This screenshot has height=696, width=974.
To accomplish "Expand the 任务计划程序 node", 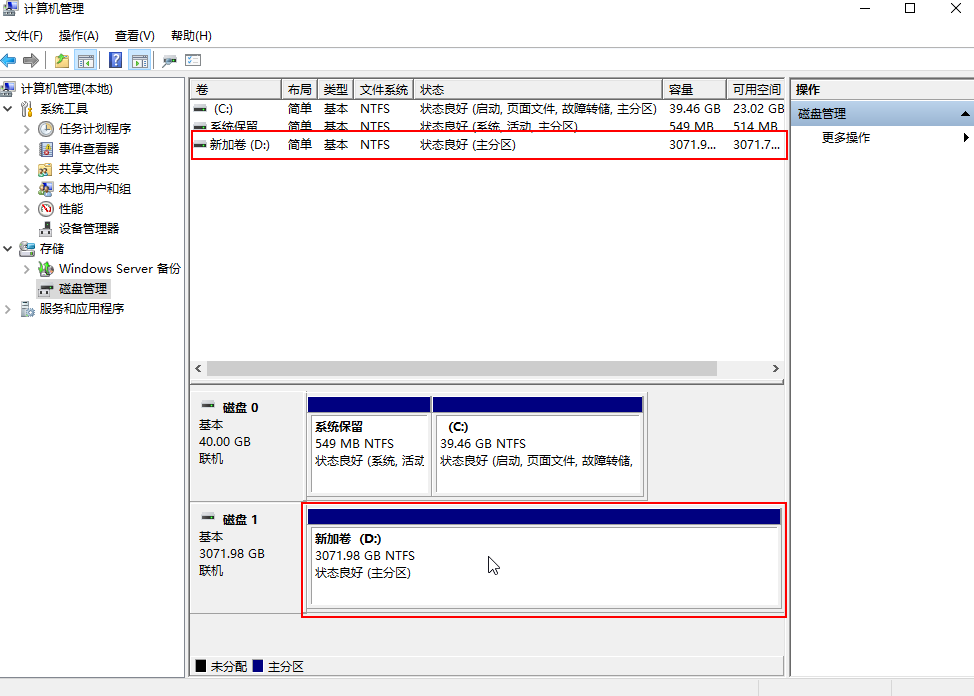I will 26,129.
